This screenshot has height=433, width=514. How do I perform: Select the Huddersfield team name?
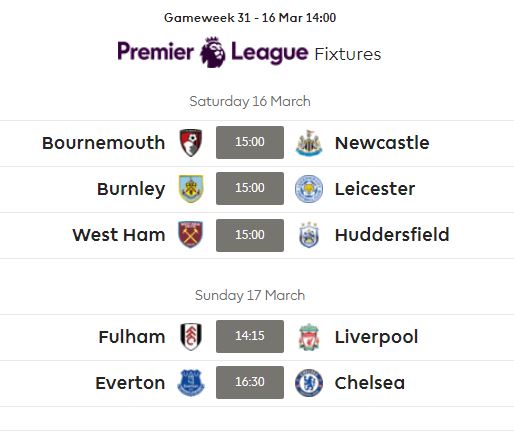click(392, 235)
